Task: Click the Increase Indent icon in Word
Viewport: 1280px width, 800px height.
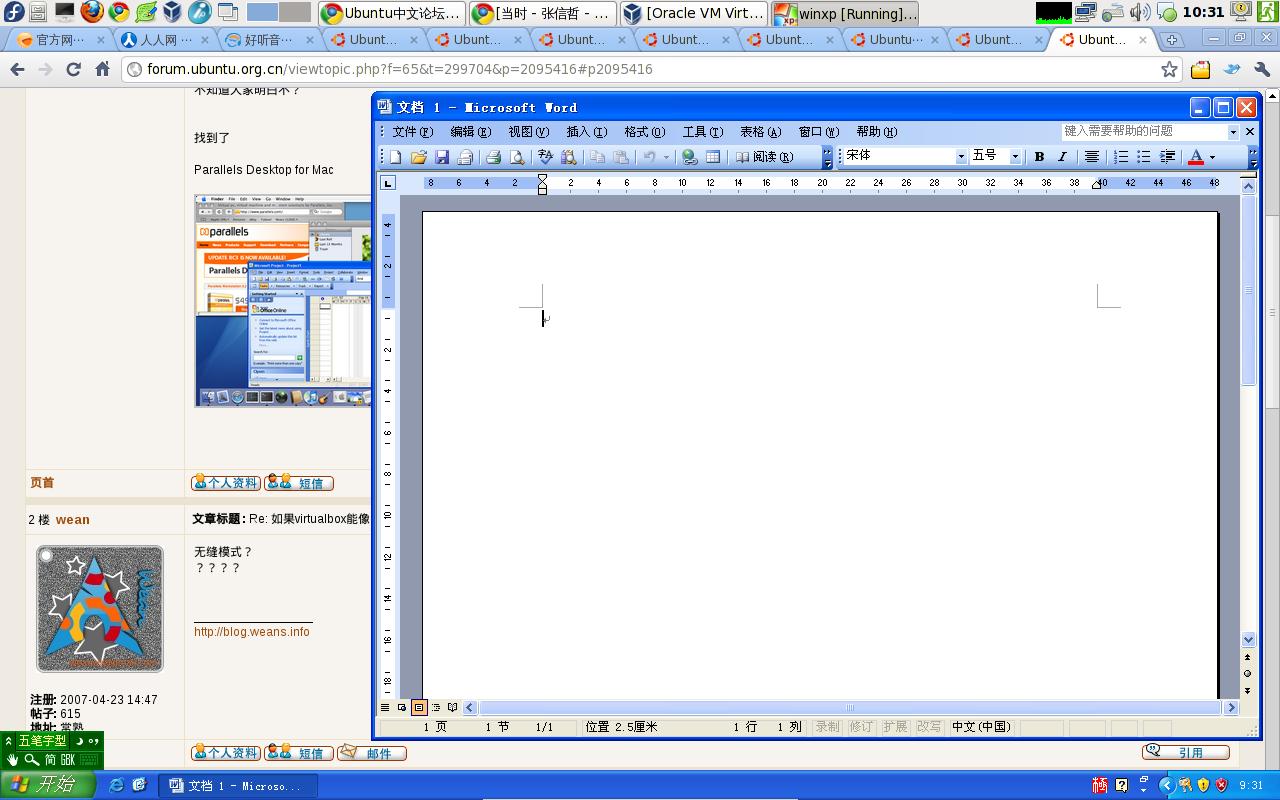Action: point(1167,157)
